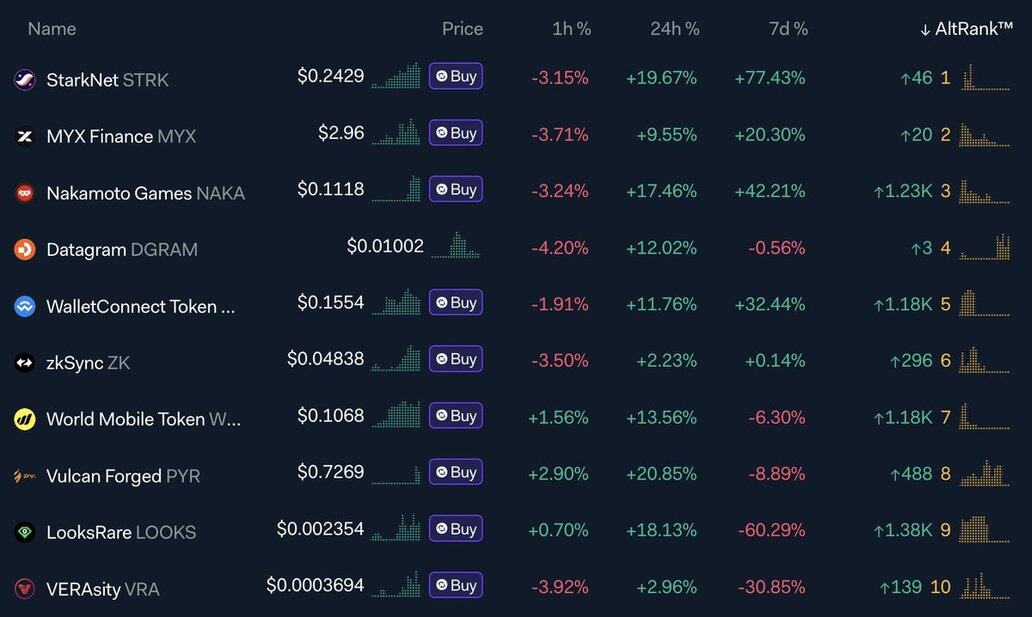This screenshot has width=1032, height=617.
Task: Click the StarkNet coin logo icon
Action: 25,80
